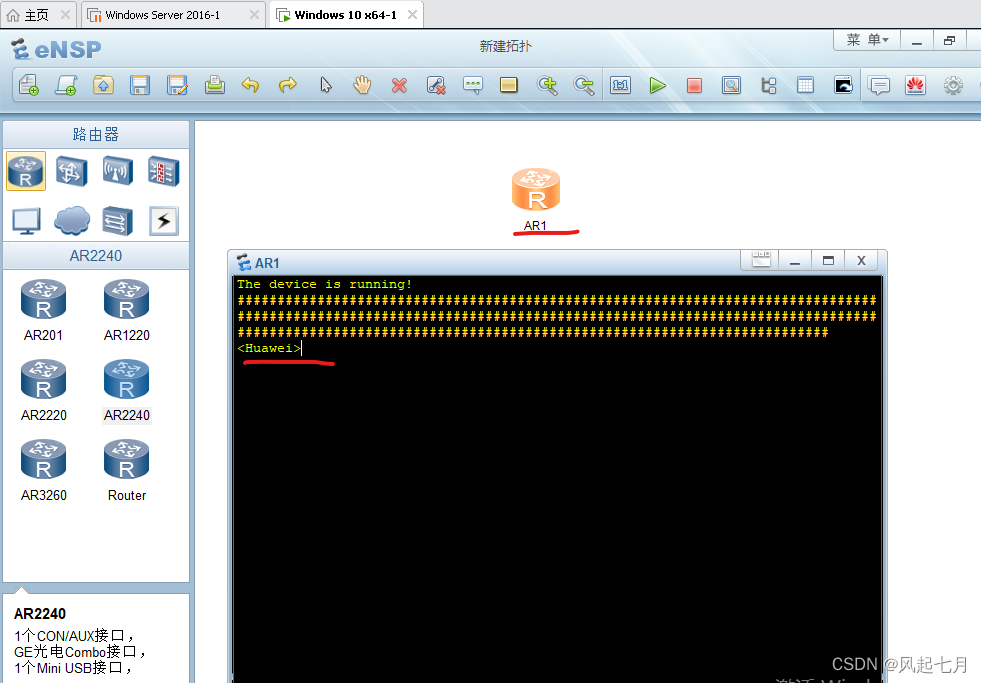Click the new test case toolbar icon
Image resolution: width=981 pixels, height=683 pixels.
tap(66, 85)
